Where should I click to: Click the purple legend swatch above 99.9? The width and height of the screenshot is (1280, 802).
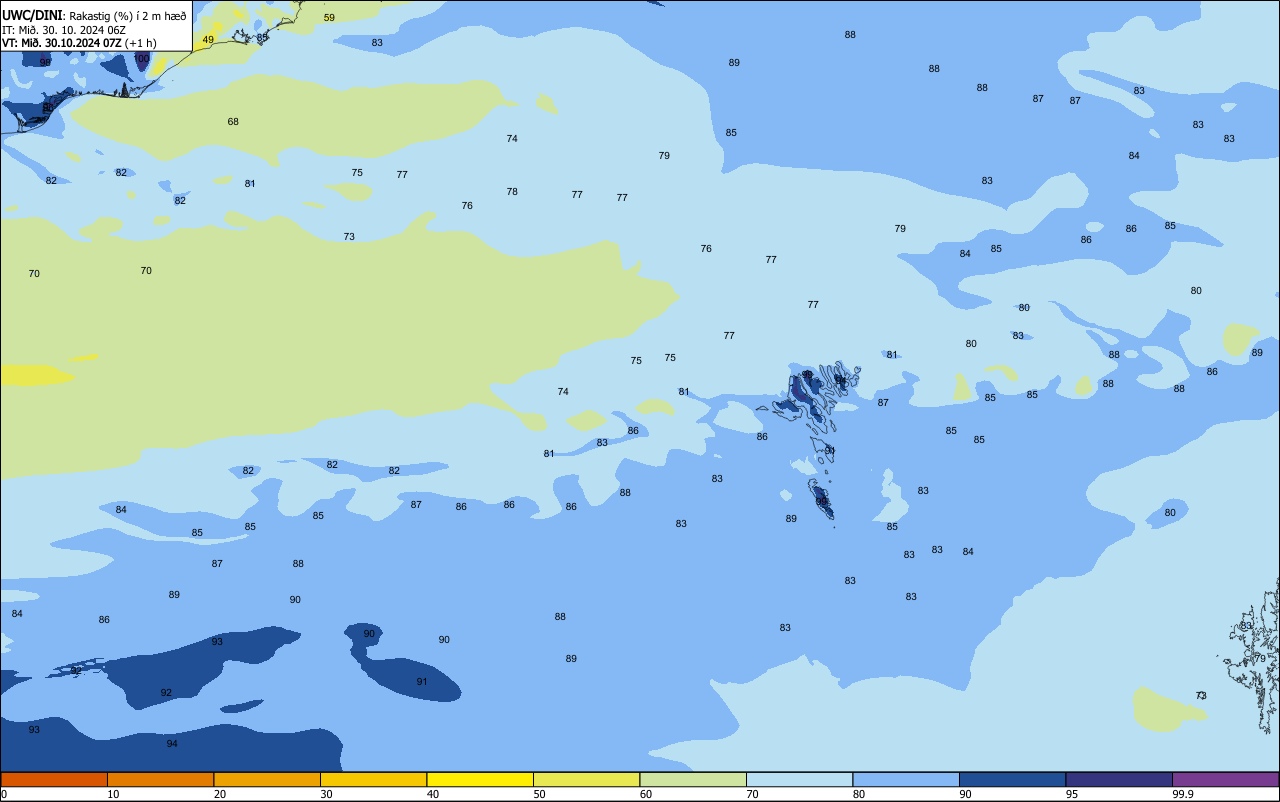[1225, 779]
